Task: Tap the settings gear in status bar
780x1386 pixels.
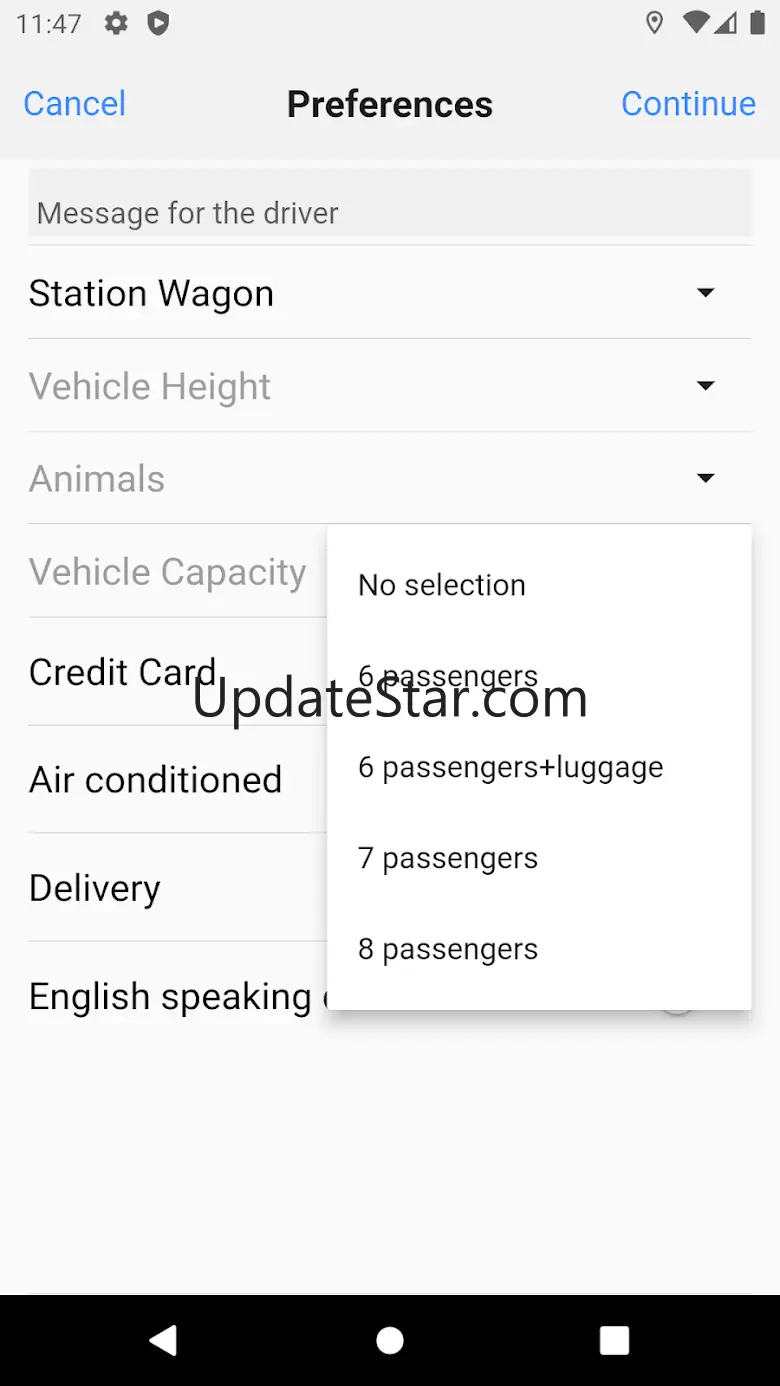Action: point(117,23)
